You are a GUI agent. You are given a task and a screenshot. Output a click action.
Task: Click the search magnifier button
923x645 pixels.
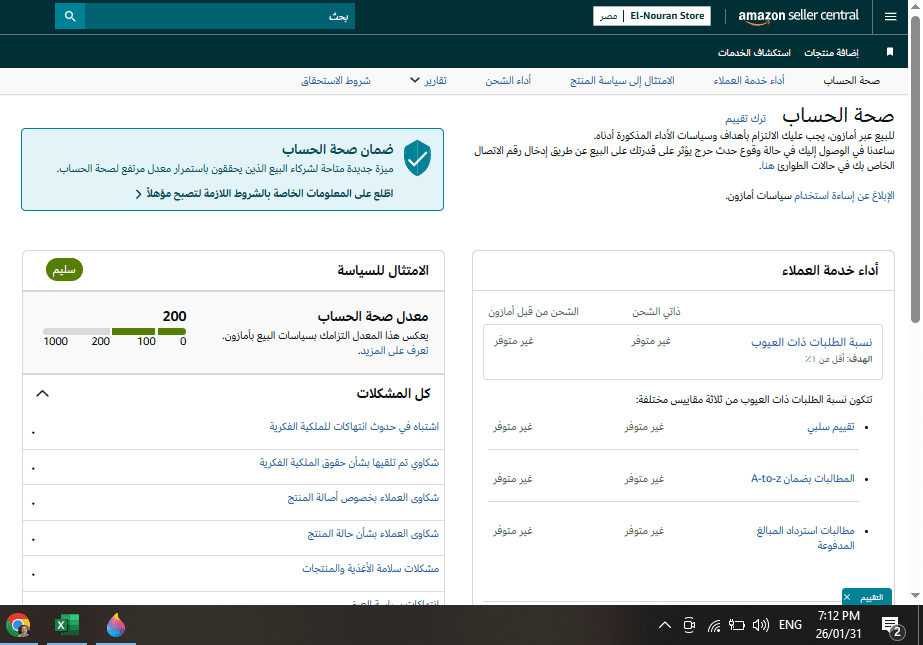(70, 17)
